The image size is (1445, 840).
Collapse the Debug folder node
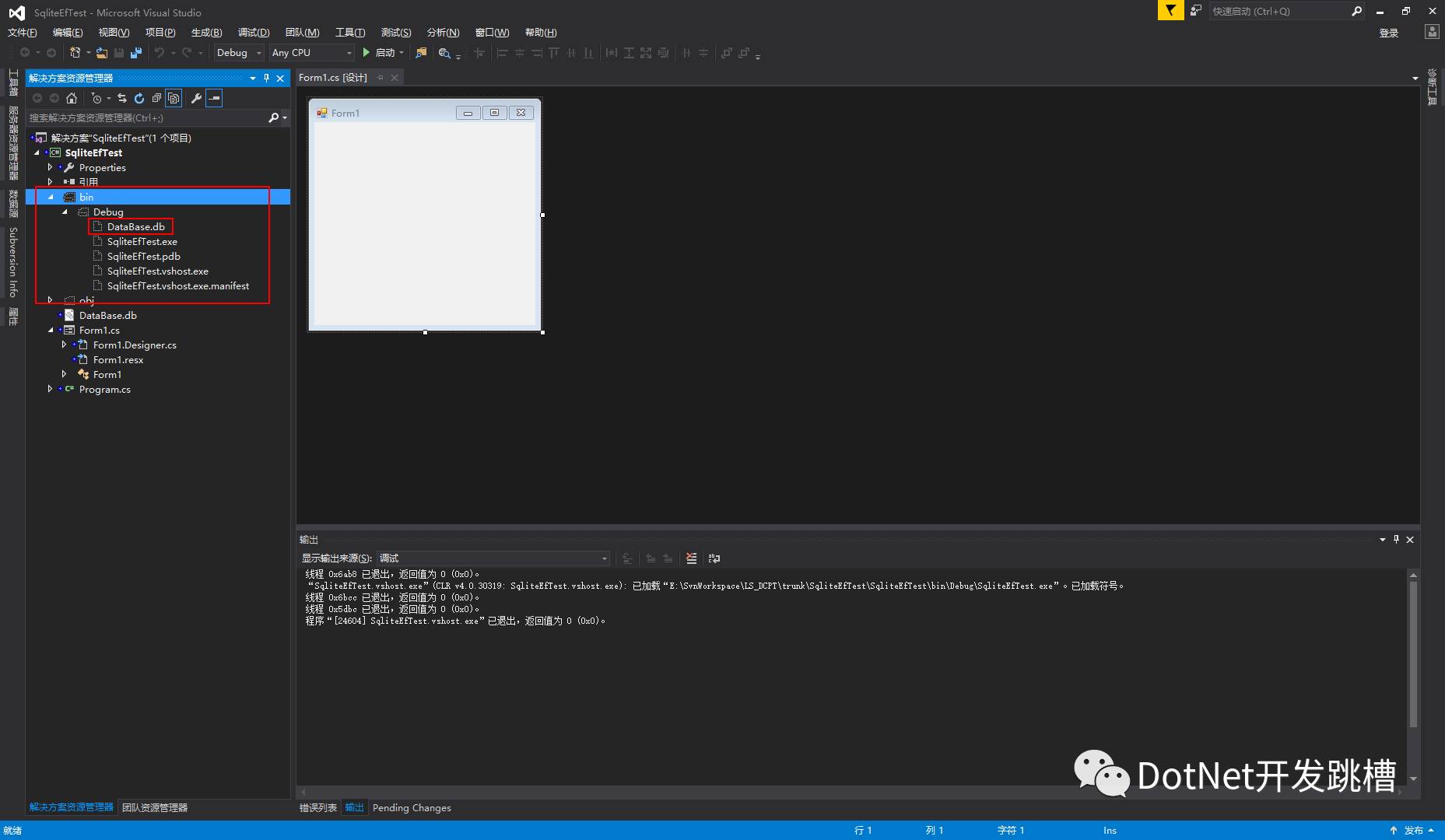[65, 212]
